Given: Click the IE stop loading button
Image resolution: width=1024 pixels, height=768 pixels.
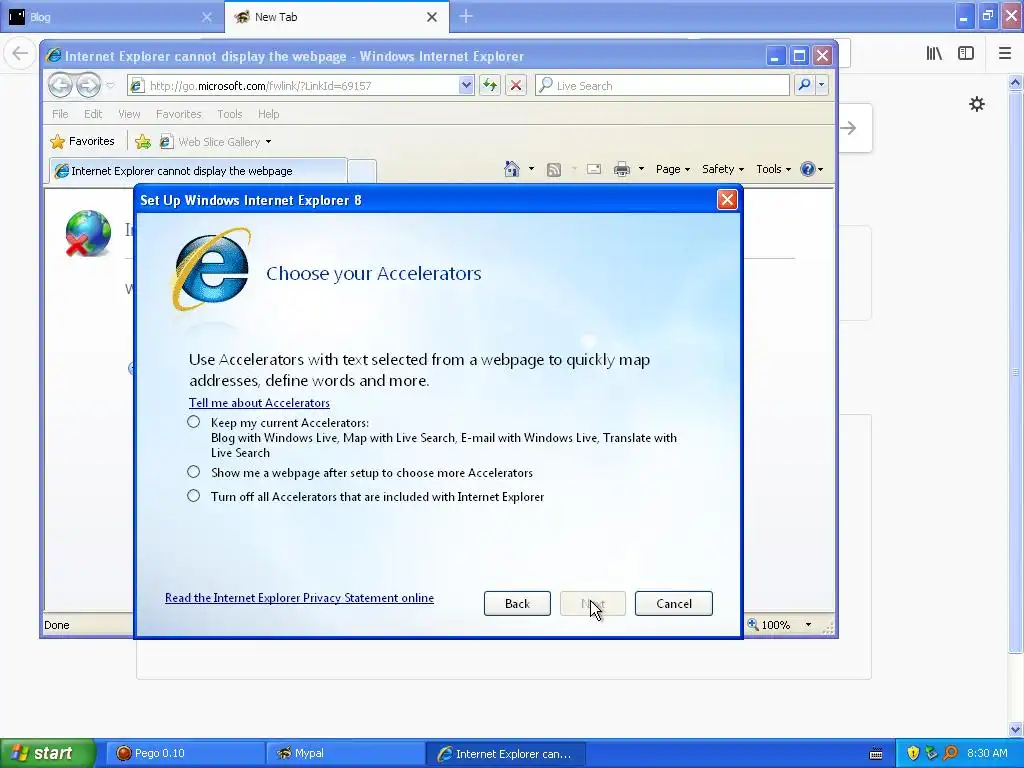Looking at the screenshot, I should pyautogui.click(x=516, y=85).
